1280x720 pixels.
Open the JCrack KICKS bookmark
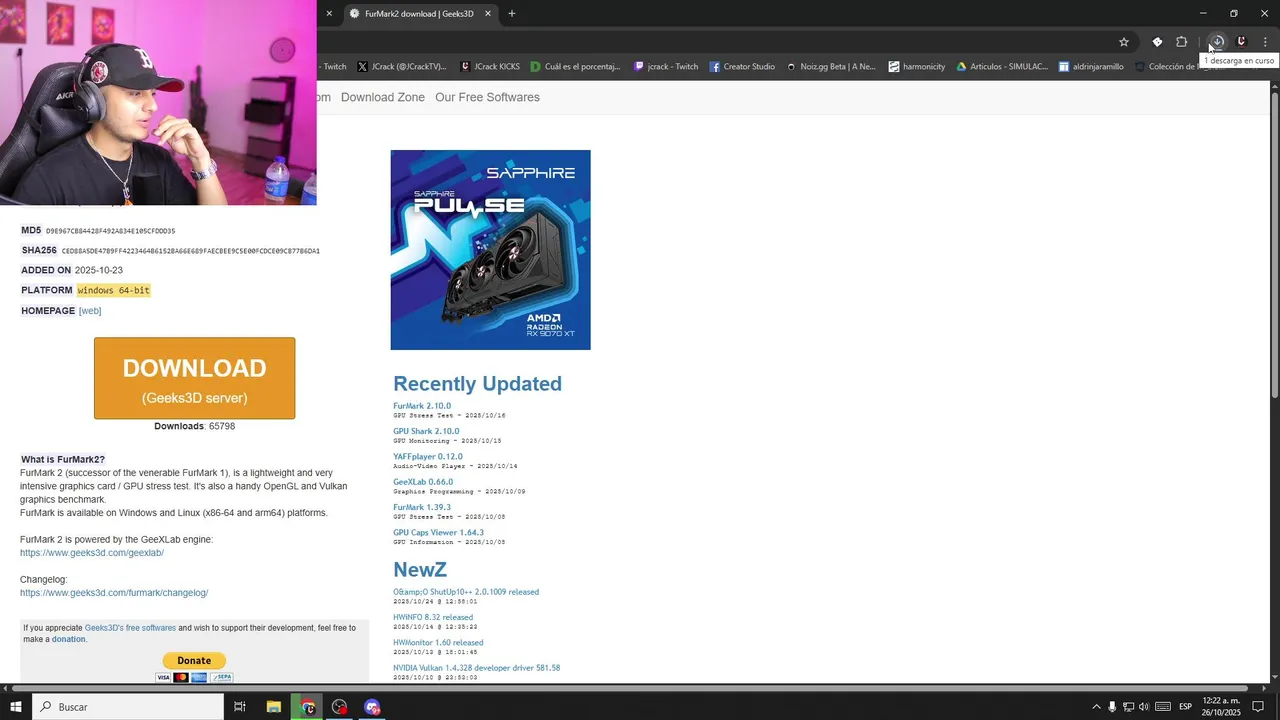[490, 67]
